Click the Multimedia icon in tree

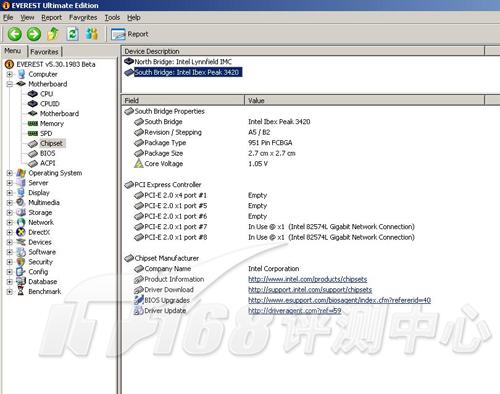(21, 203)
